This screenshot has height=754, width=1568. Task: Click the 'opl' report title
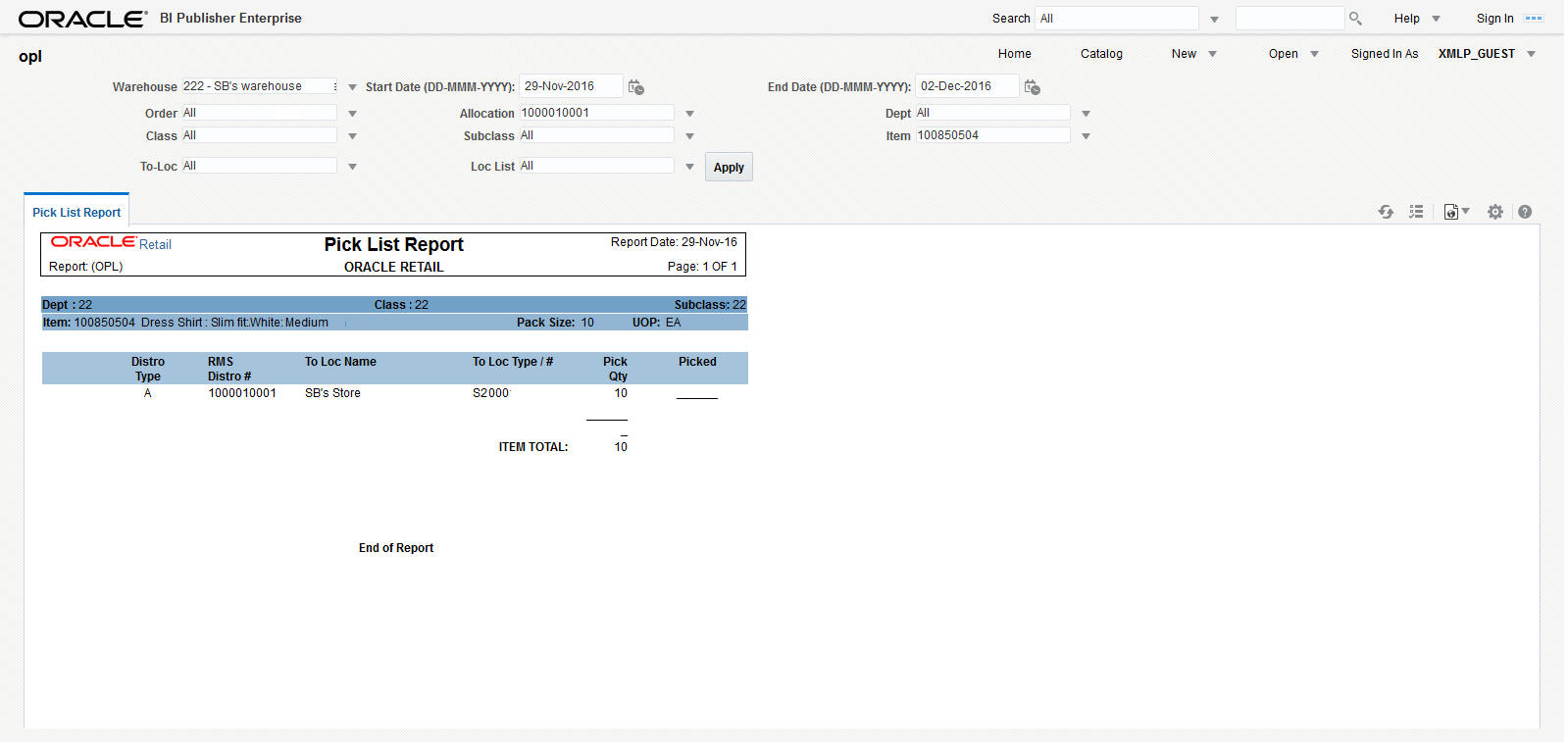click(x=30, y=57)
